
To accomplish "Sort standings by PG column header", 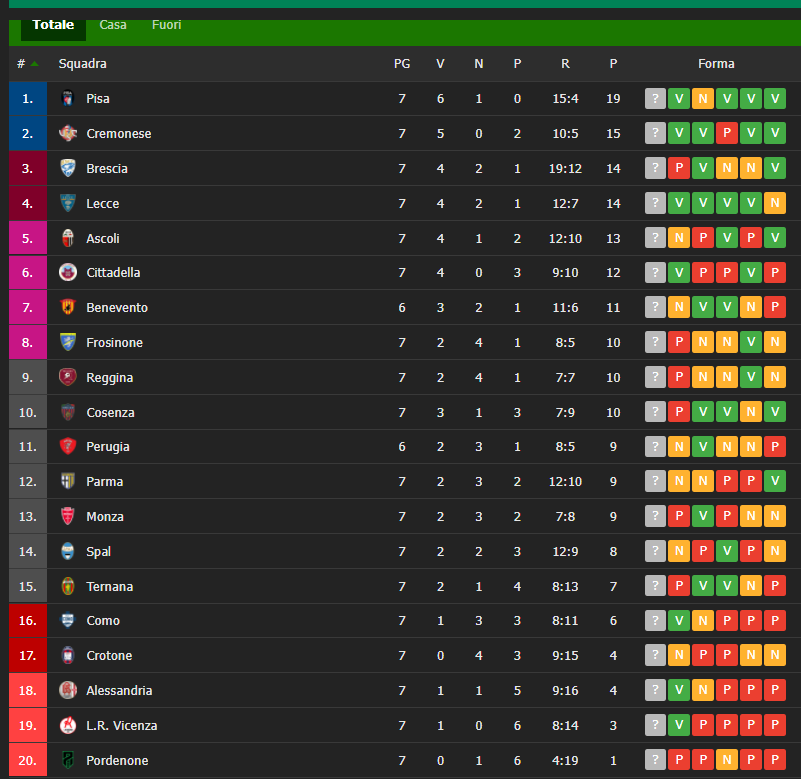I will 402,64.
